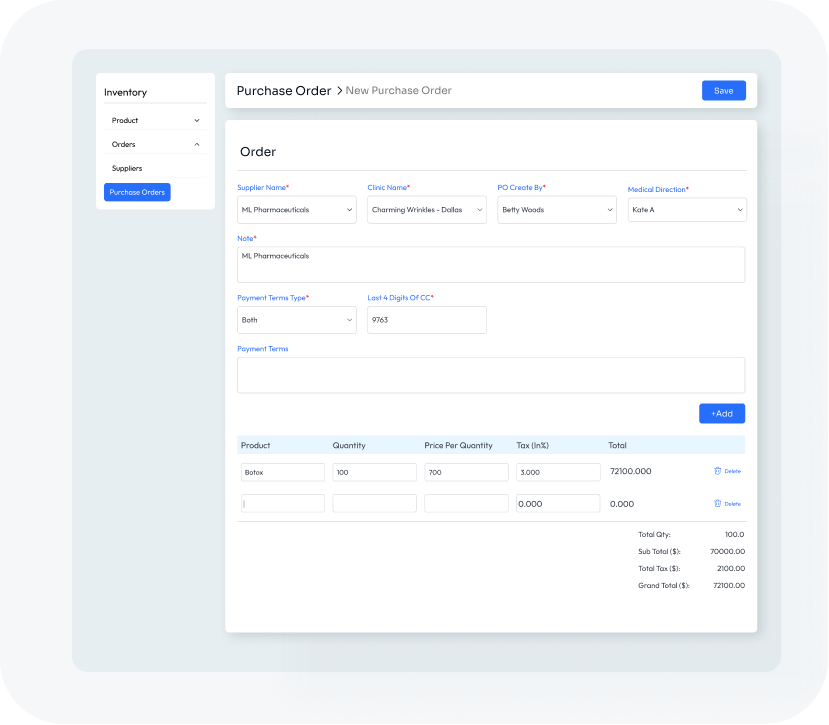The image size is (829, 725).
Task: Click the Save button
Action: (723, 90)
